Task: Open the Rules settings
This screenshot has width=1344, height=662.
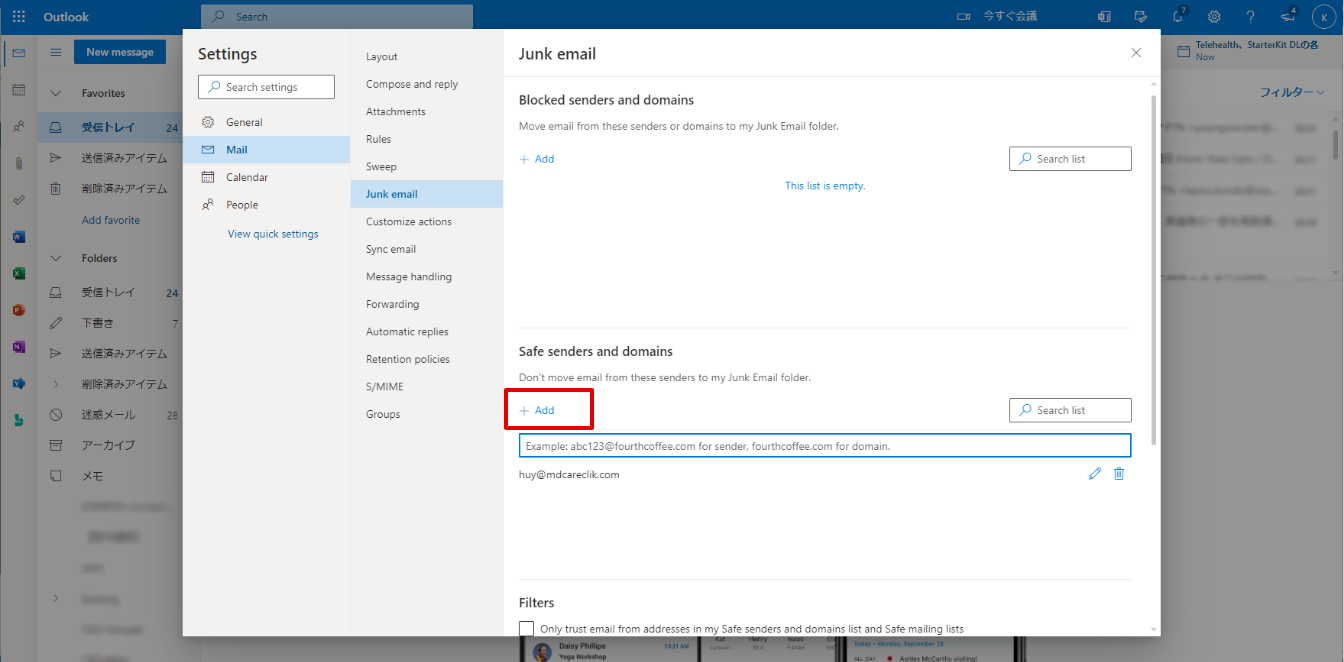Action: (427, 139)
